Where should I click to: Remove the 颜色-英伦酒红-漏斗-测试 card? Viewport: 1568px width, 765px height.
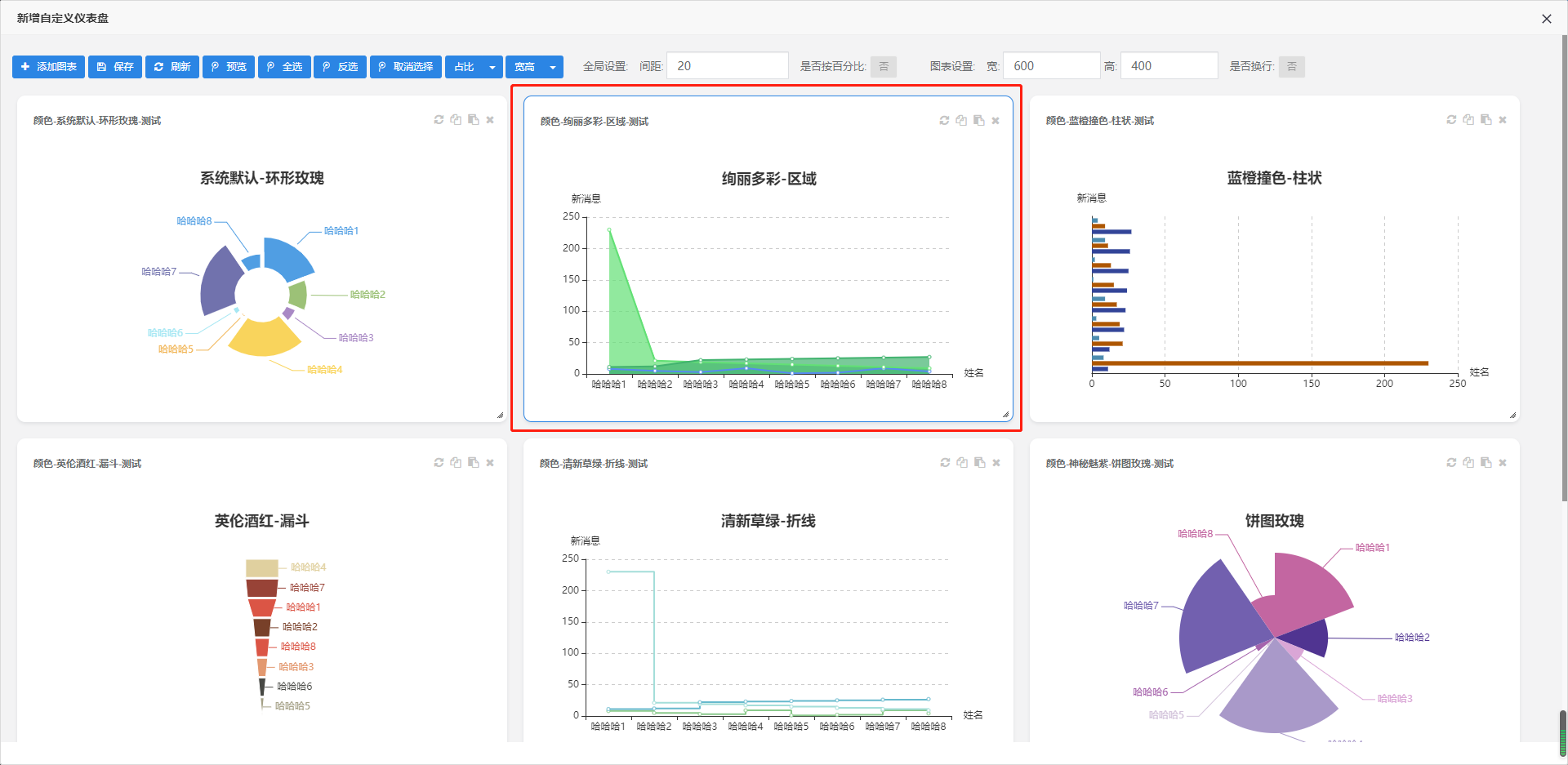(490, 463)
